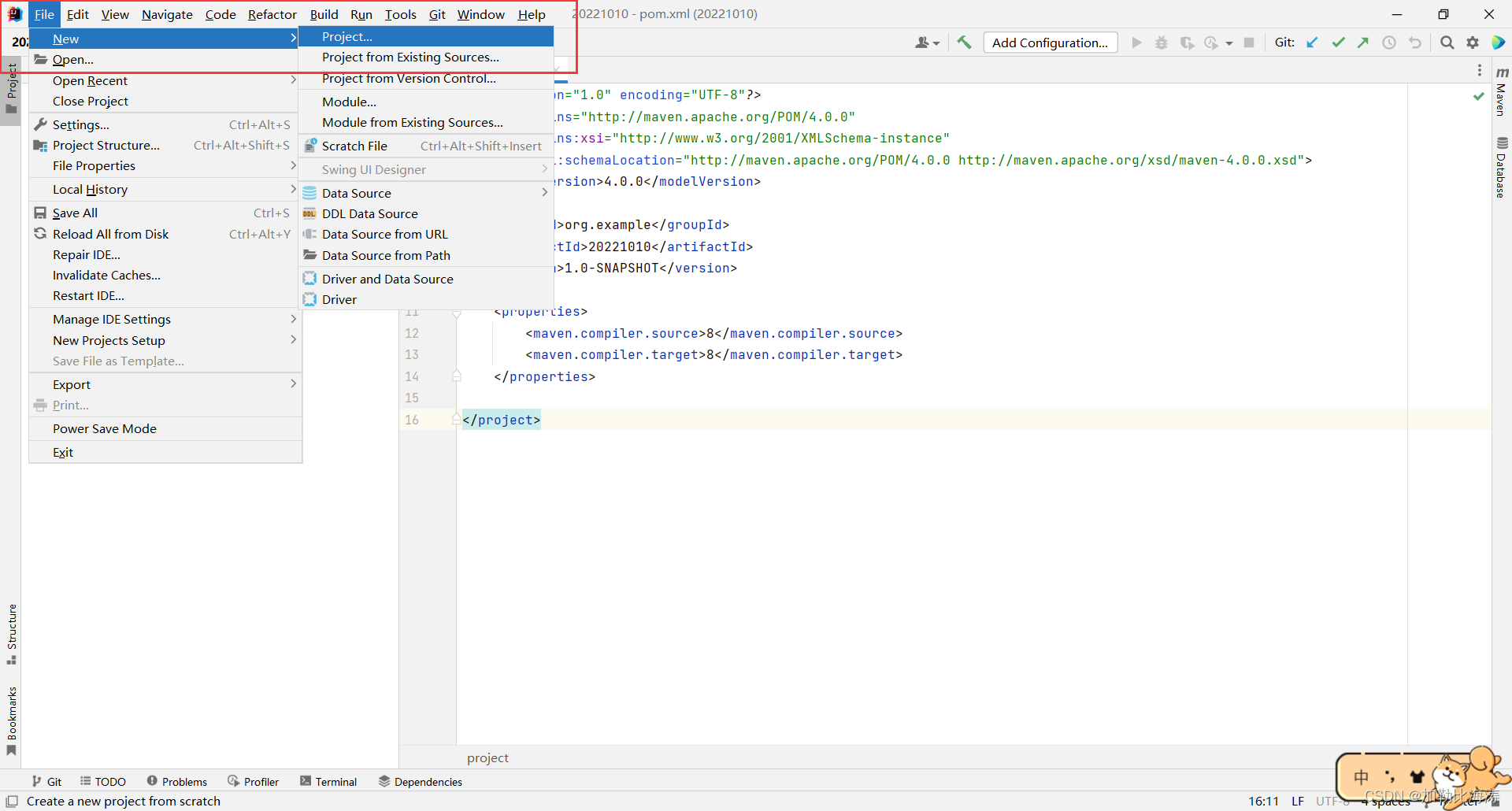1512x811 pixels.
Task: Open the Refactor menu
Action: 272,14
